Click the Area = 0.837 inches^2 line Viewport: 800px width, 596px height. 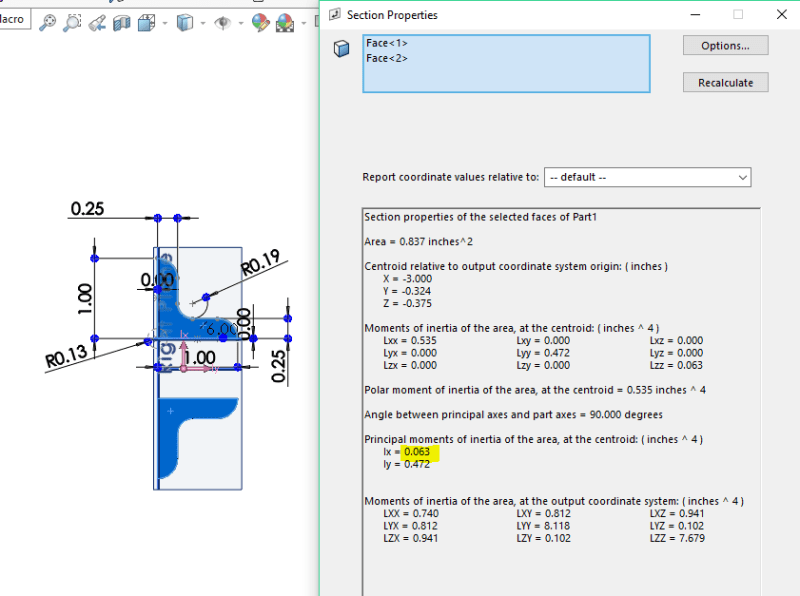click(418, 241)
